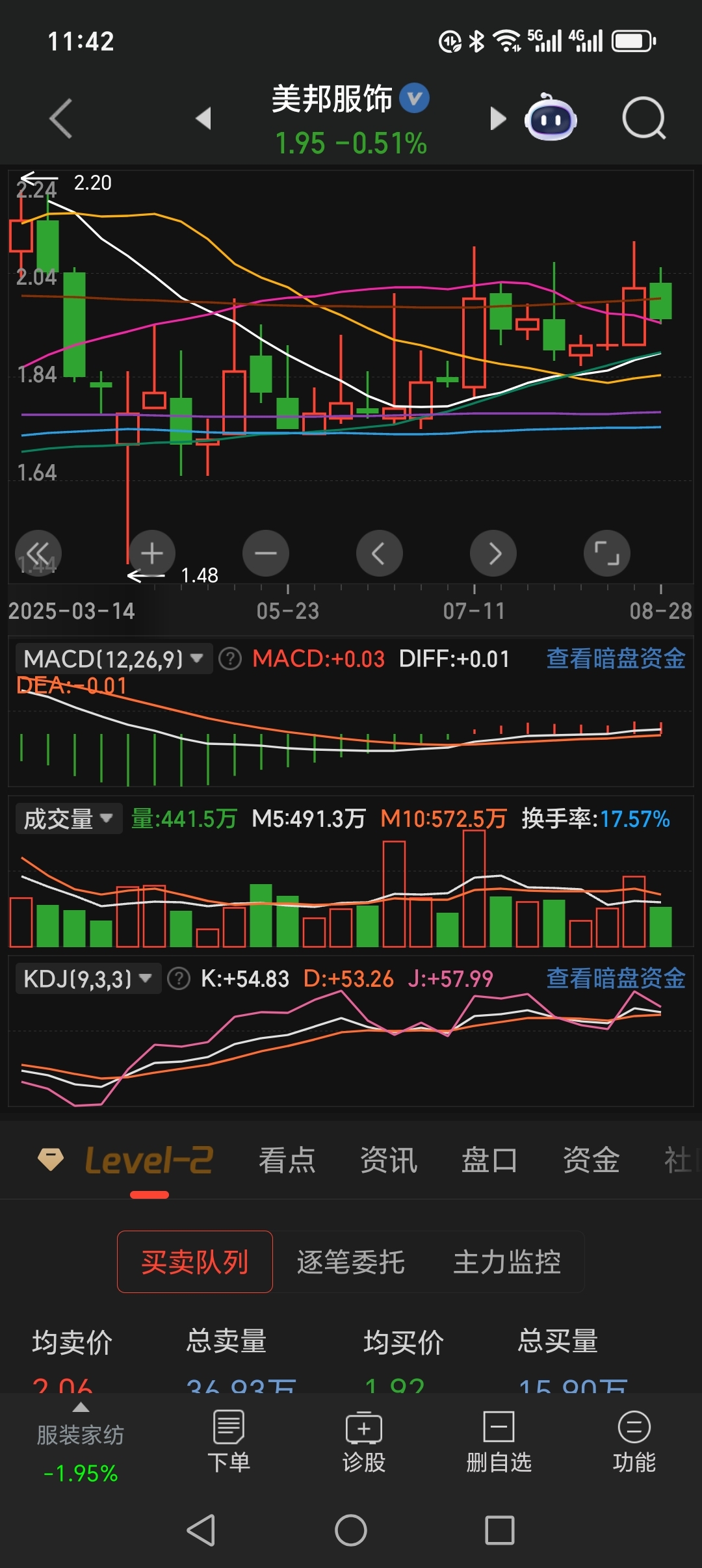Switch to next stock with right triangle
This screenshot has width=702, height=1568.
498,118
